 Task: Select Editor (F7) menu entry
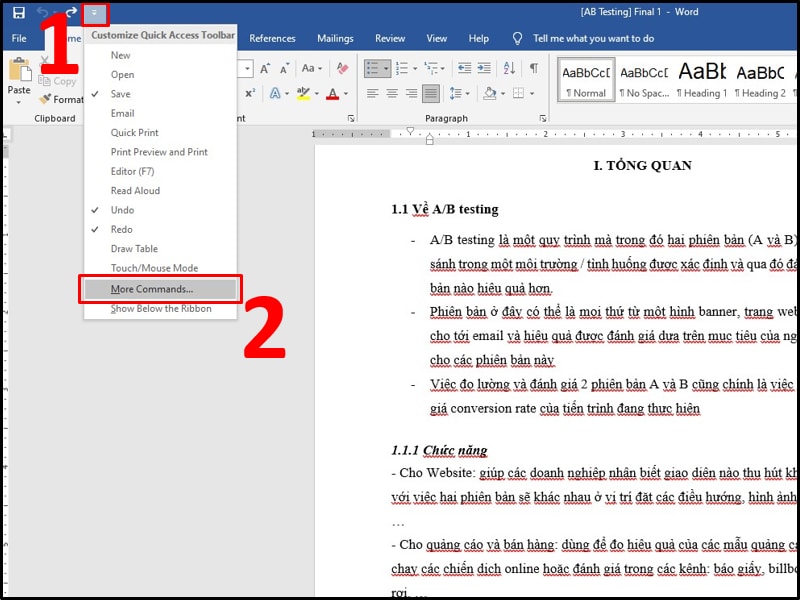[160, 171]
